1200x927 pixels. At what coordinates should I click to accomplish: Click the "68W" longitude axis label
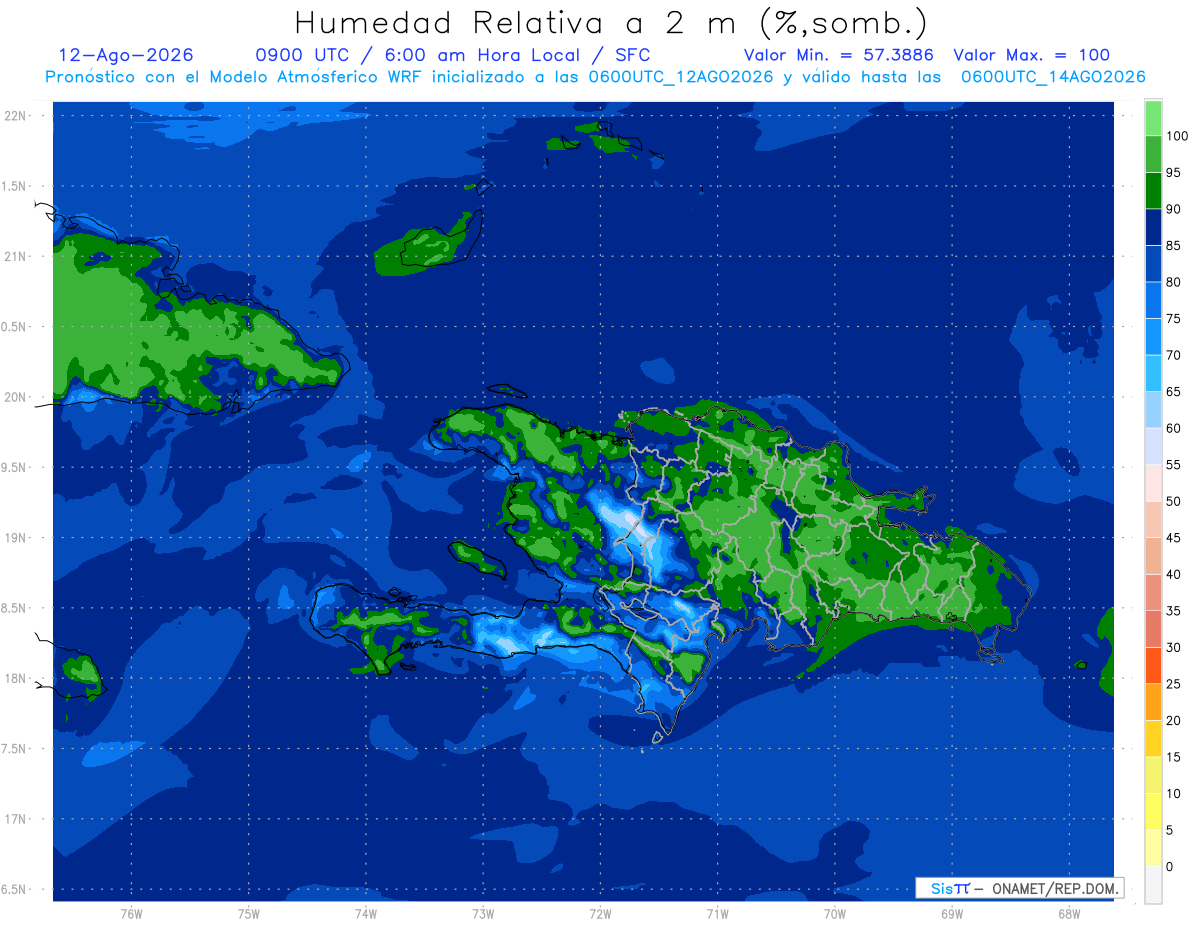(1069, 913)
